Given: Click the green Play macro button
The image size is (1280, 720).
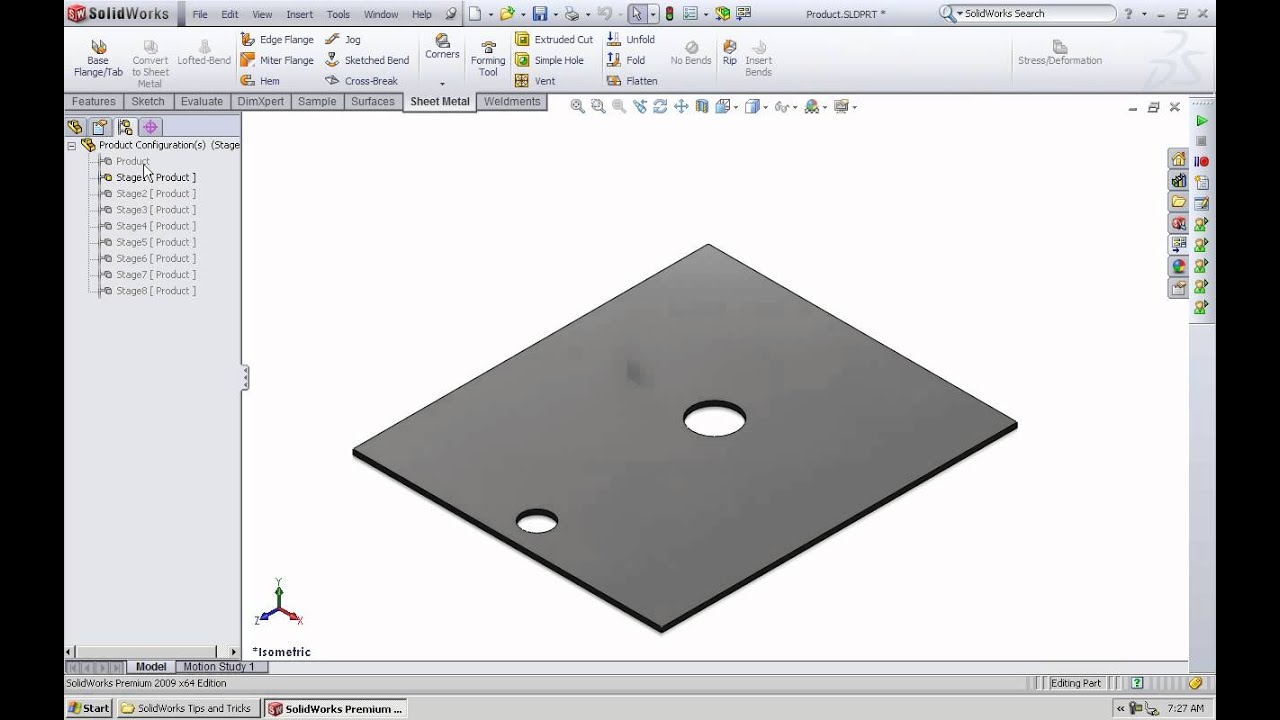Looking at the screenshot, I should pos(1202,120).
